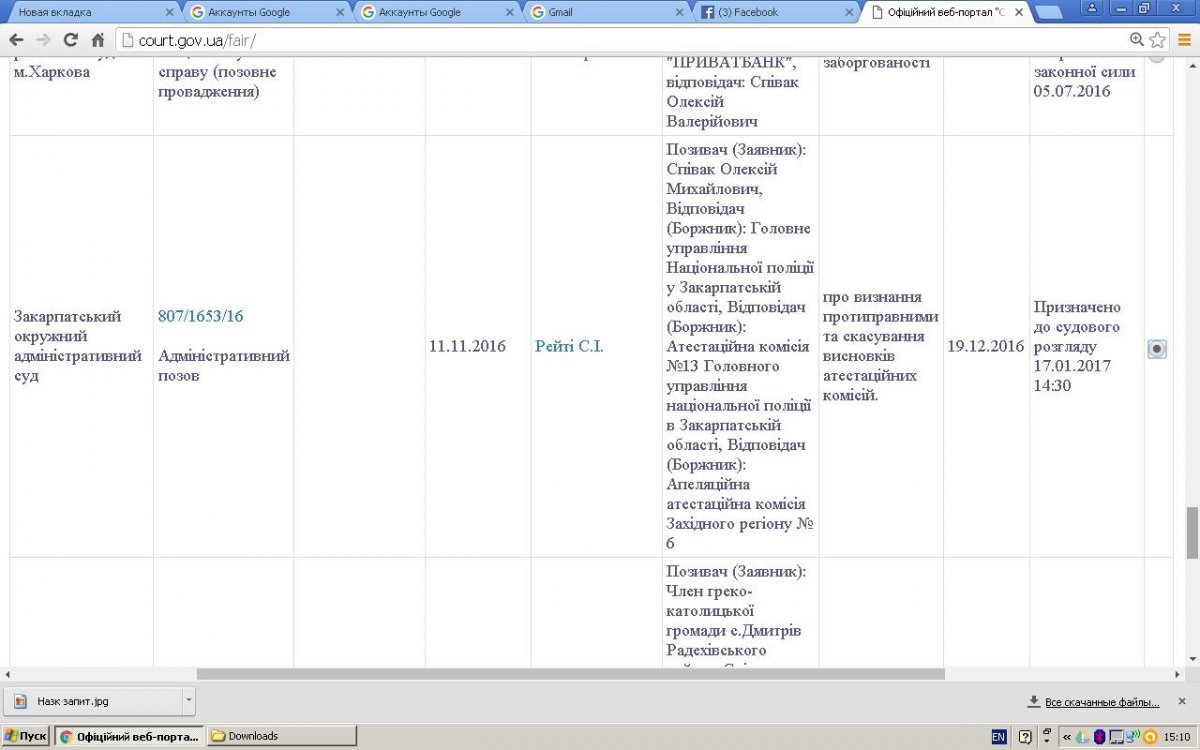
Task: Select radio button for case 807/1653/16
Action: point(1157,349)
